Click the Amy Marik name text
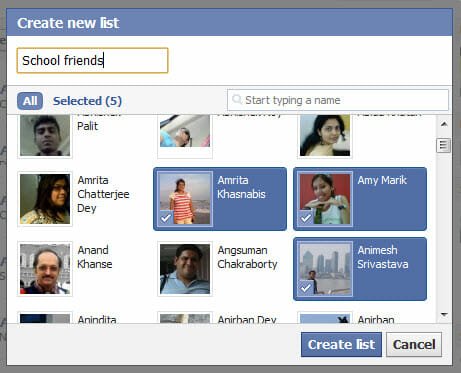The width and height of the screenshot is (461, 373). [x=382, y=180]
